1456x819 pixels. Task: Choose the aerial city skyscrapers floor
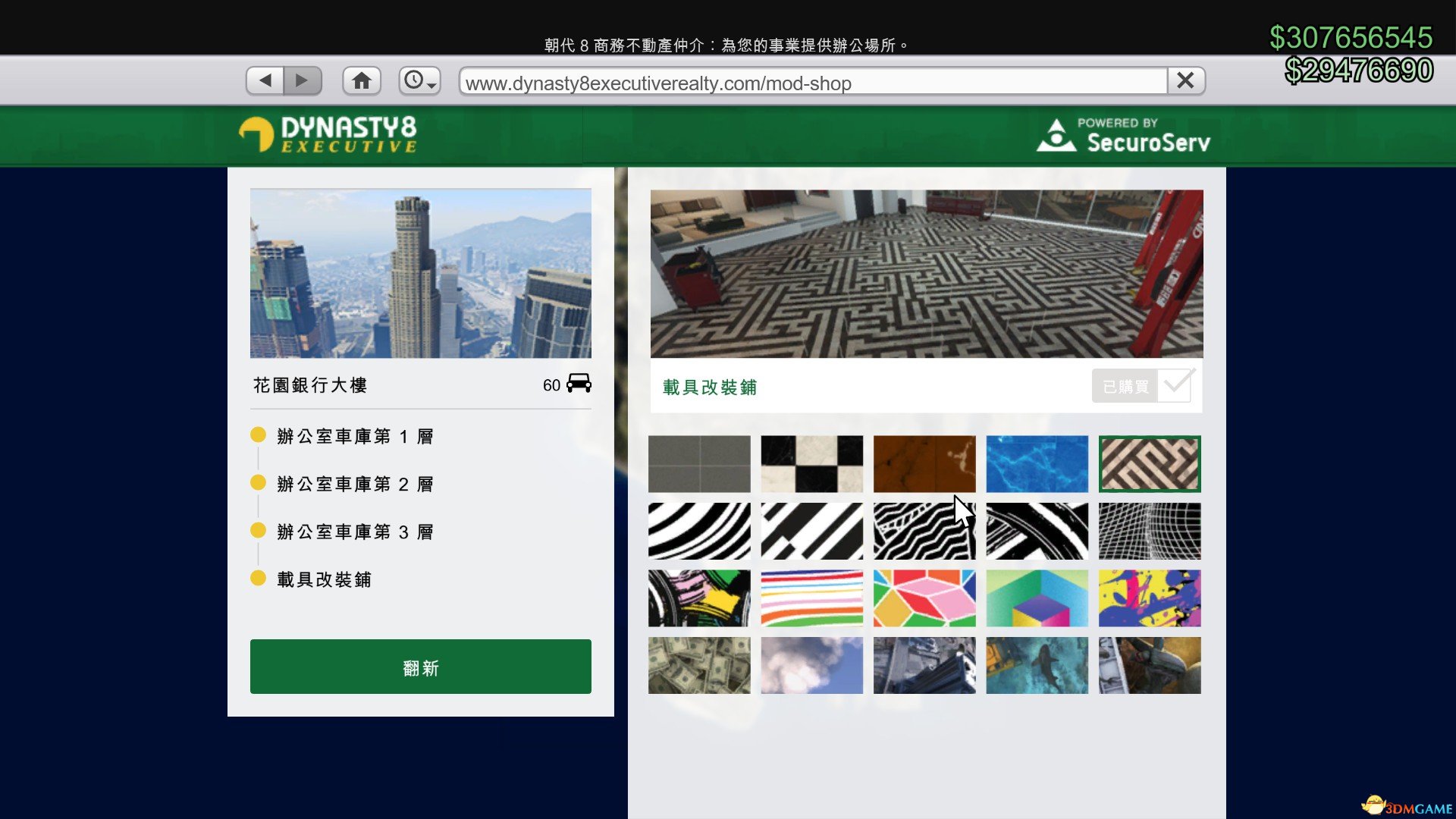click(924, 665)
